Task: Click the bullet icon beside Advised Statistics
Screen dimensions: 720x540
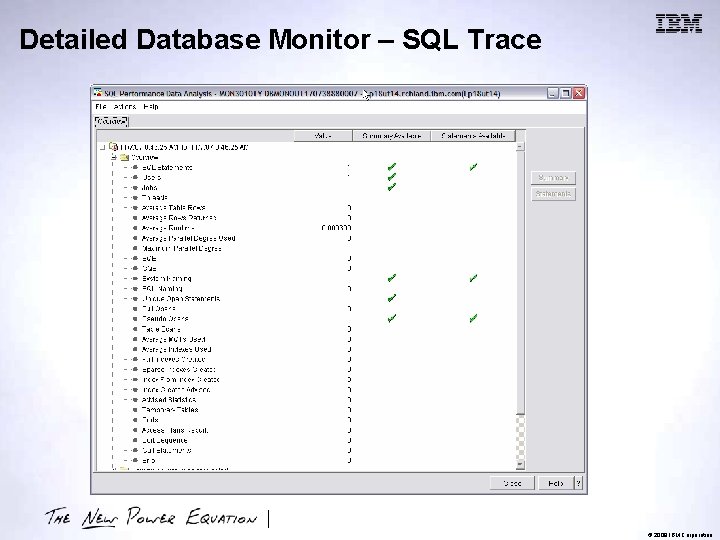Action: tap(135, 399)
